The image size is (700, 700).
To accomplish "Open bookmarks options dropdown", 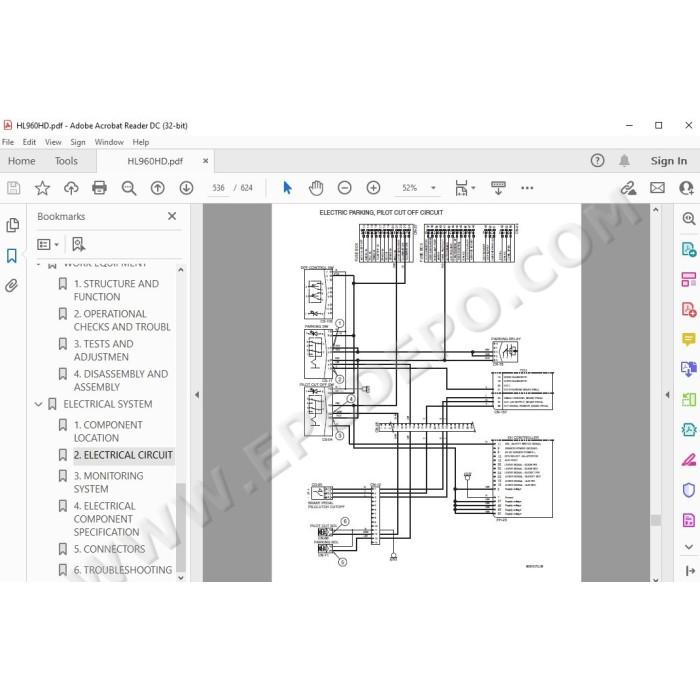I will (x=48, y=244).
